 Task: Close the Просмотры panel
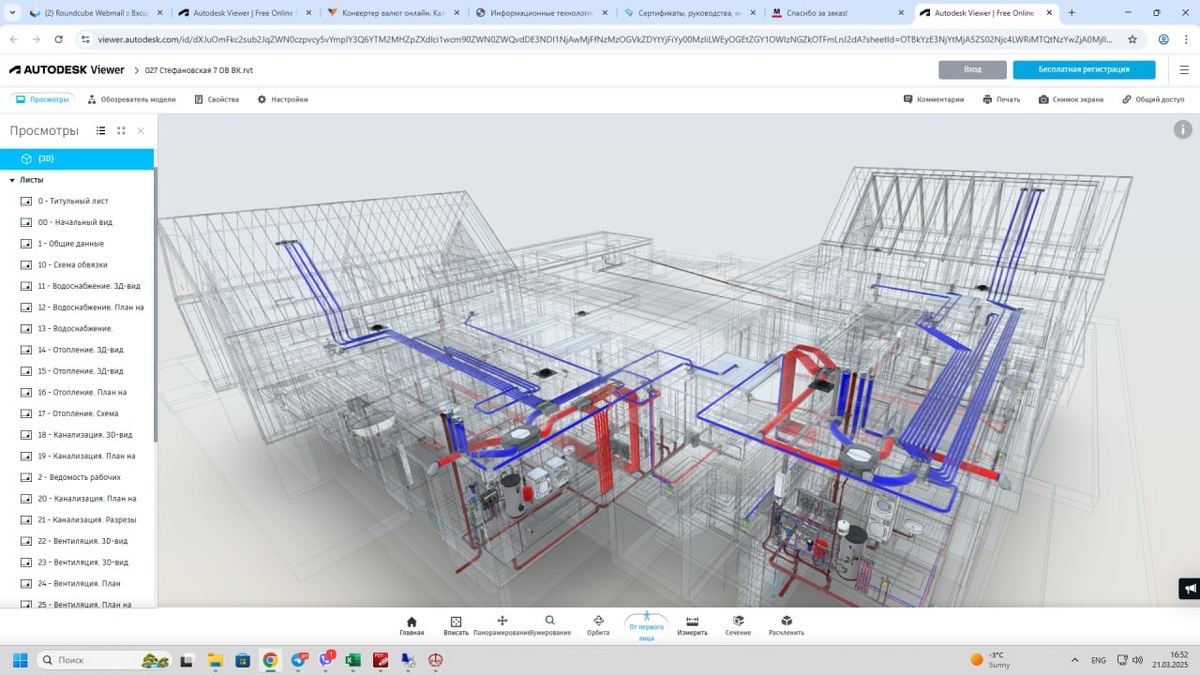tap(141, 131)
